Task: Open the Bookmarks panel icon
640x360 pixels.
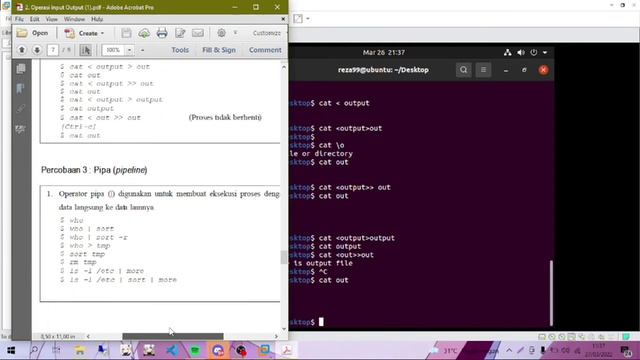Action: [x=20, y=89]
